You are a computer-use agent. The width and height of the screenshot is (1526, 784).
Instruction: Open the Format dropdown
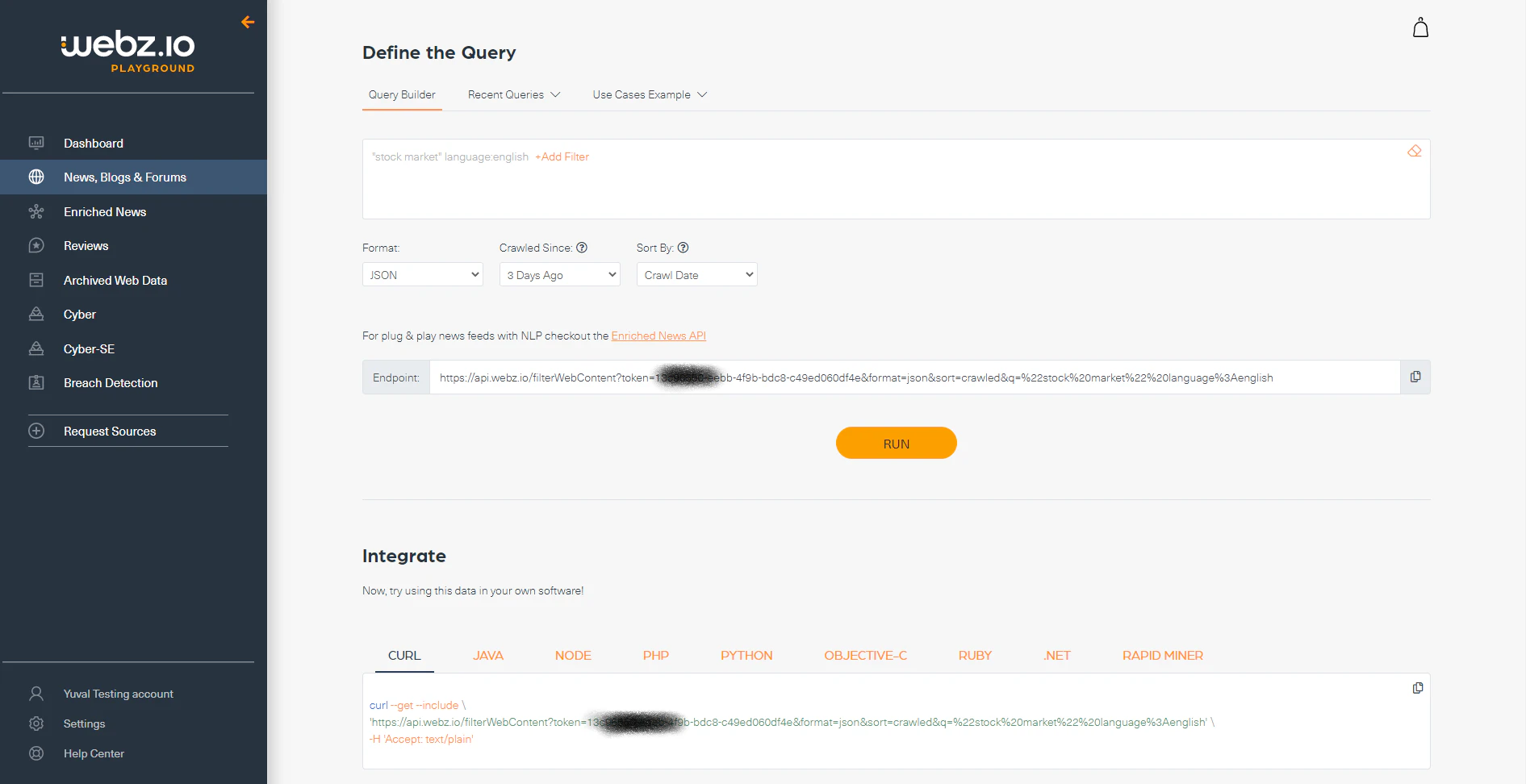click(422, 274)
